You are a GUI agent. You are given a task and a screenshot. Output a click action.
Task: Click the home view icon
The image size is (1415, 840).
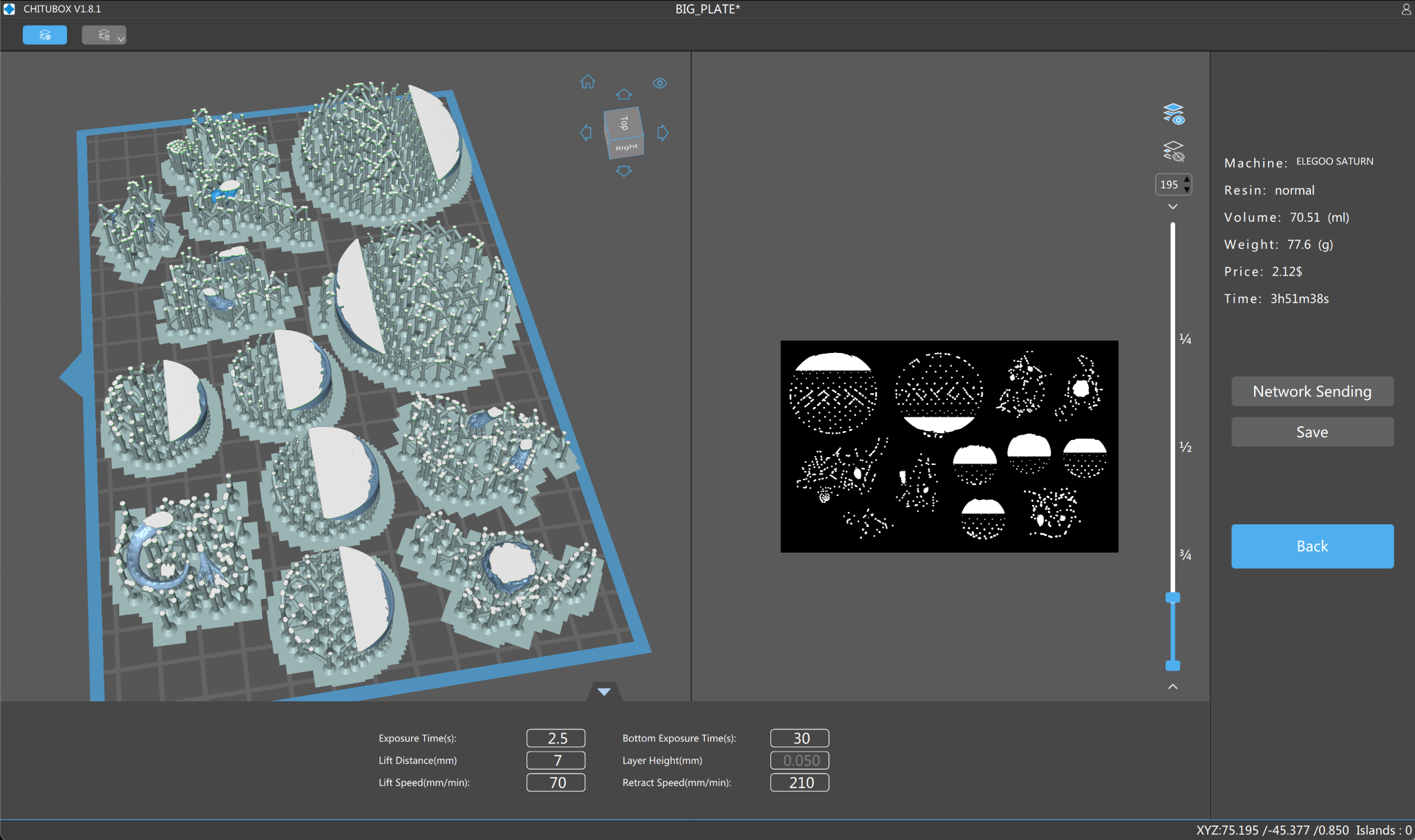[x=587, y=82]
